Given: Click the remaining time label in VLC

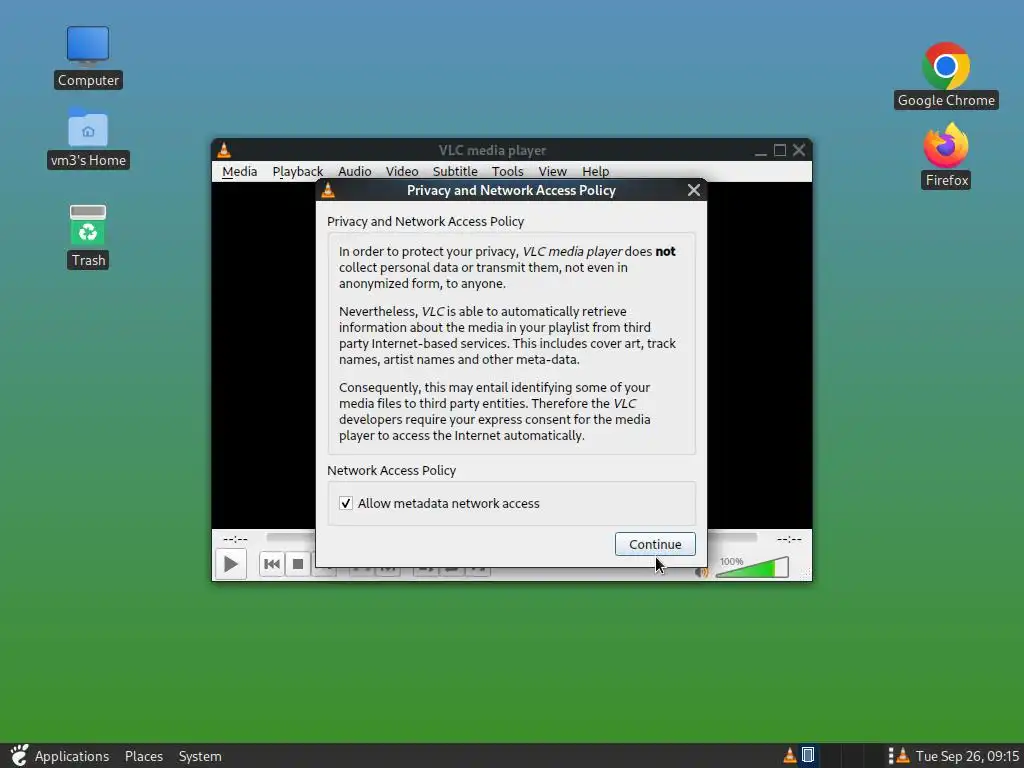Looking at the screenshot, I should click(x=789, y=539).
